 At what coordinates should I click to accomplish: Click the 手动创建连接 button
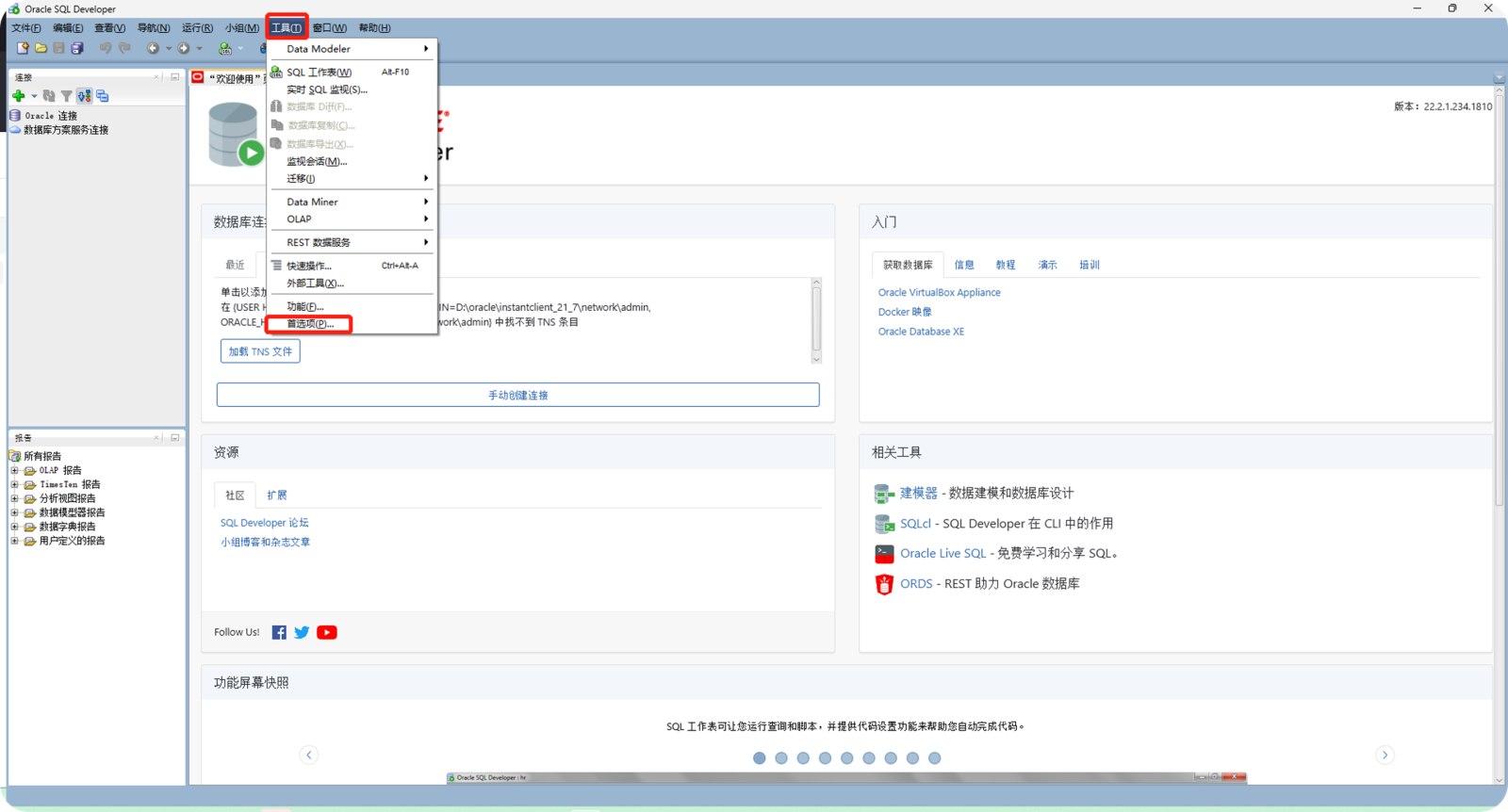(x=517, y=395)
